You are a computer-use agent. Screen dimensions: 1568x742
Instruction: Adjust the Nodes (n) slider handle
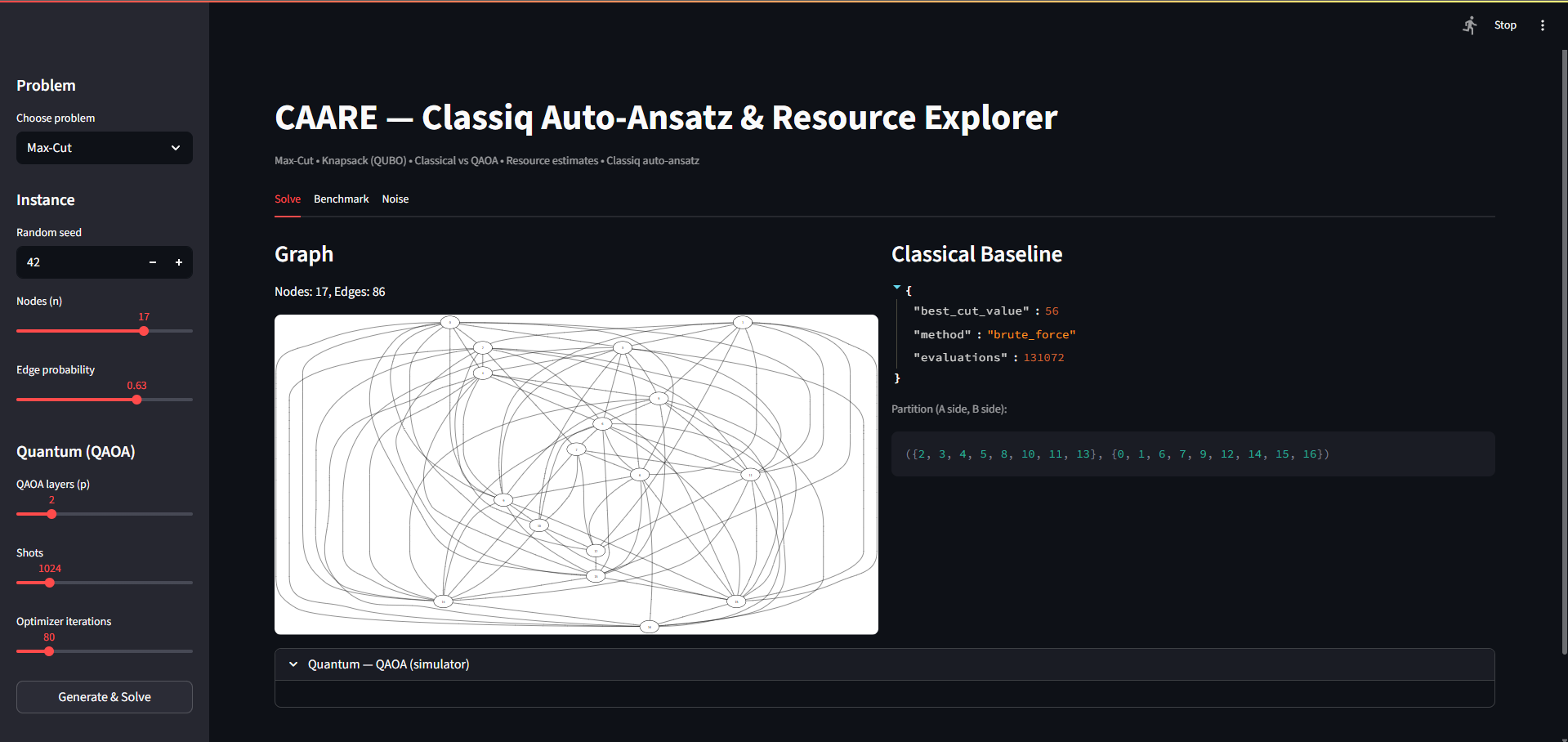point(144,331)
